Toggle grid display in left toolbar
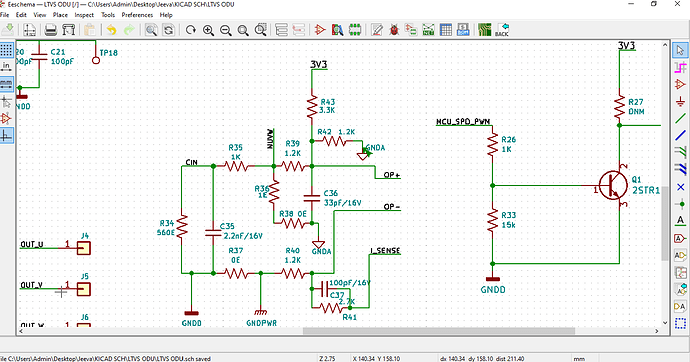The height and width of the screenshot is (362, 690). pos(6,50)
